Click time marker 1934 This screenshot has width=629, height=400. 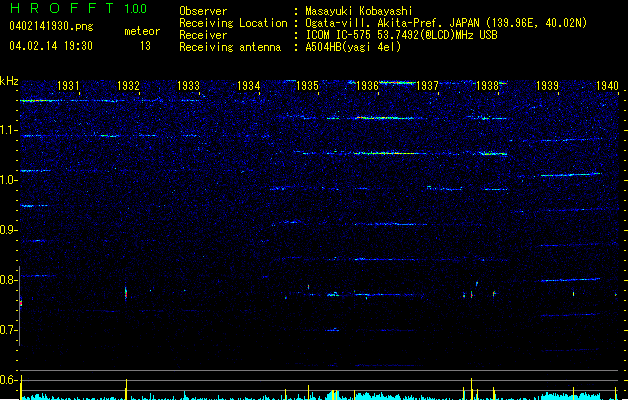click(248, 86)
